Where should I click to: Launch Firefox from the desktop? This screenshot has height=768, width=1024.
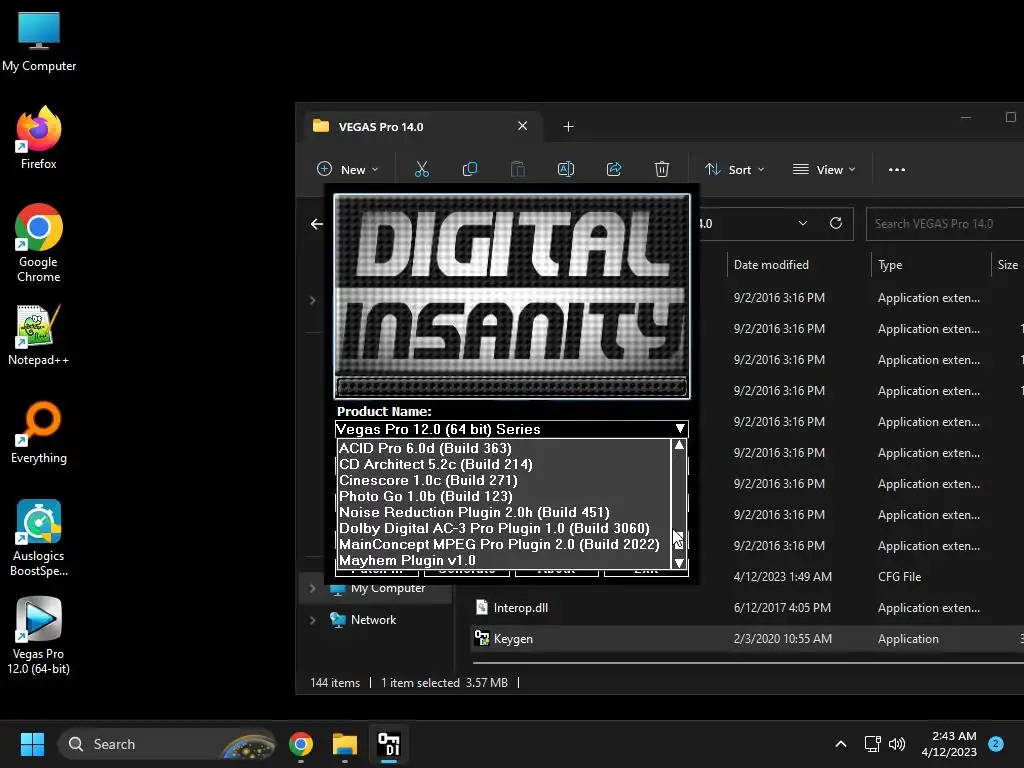[39, 138]
